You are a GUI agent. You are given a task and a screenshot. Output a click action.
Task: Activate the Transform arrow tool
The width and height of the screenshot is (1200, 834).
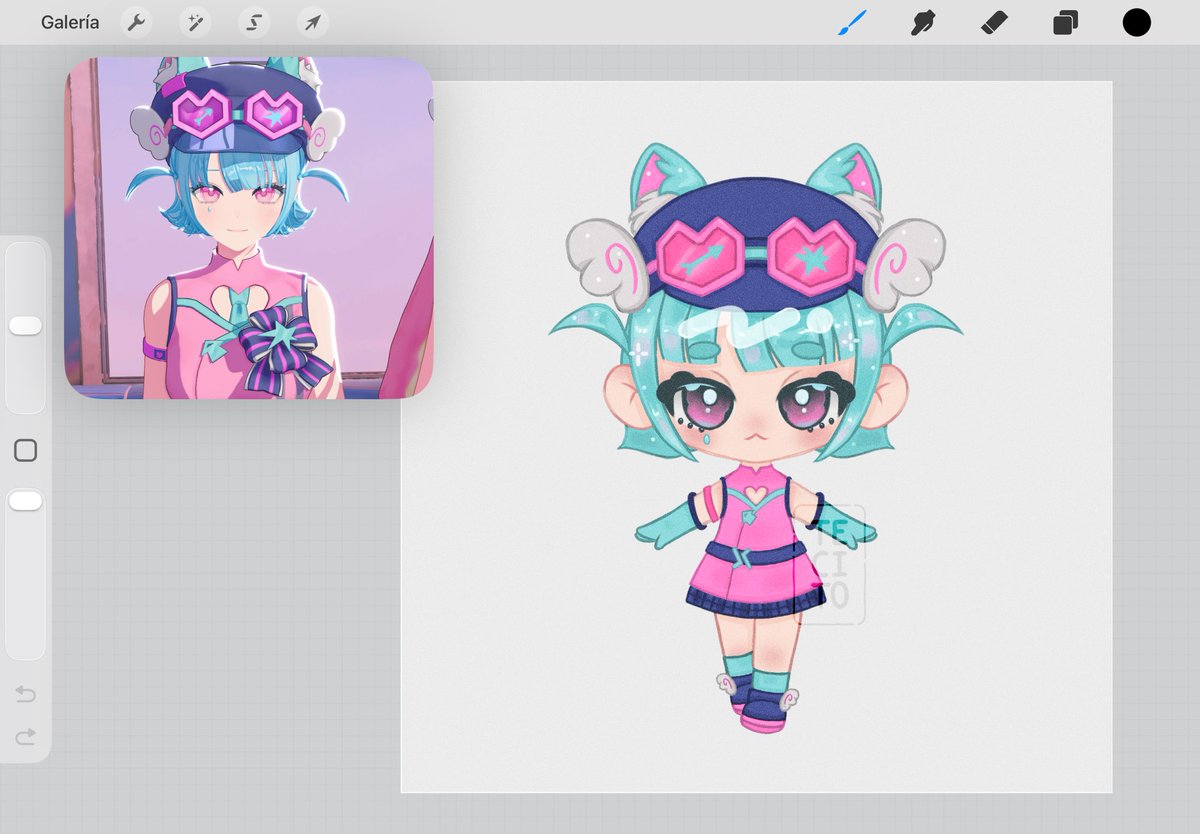[313, 22]
